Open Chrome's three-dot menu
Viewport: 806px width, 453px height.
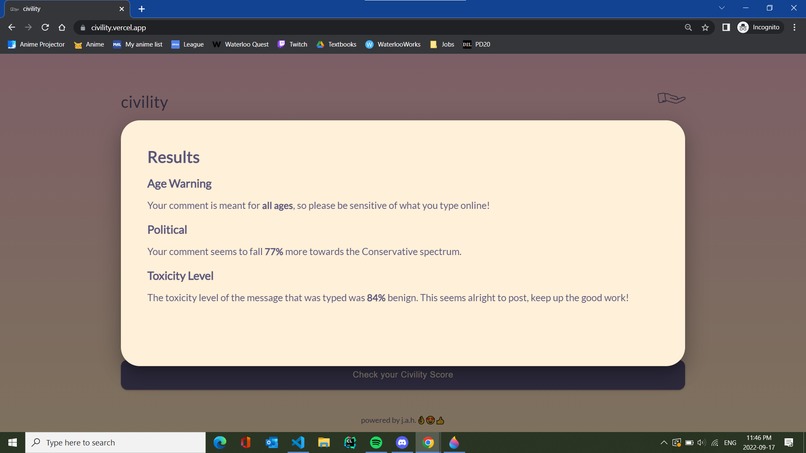coord(793,27)
